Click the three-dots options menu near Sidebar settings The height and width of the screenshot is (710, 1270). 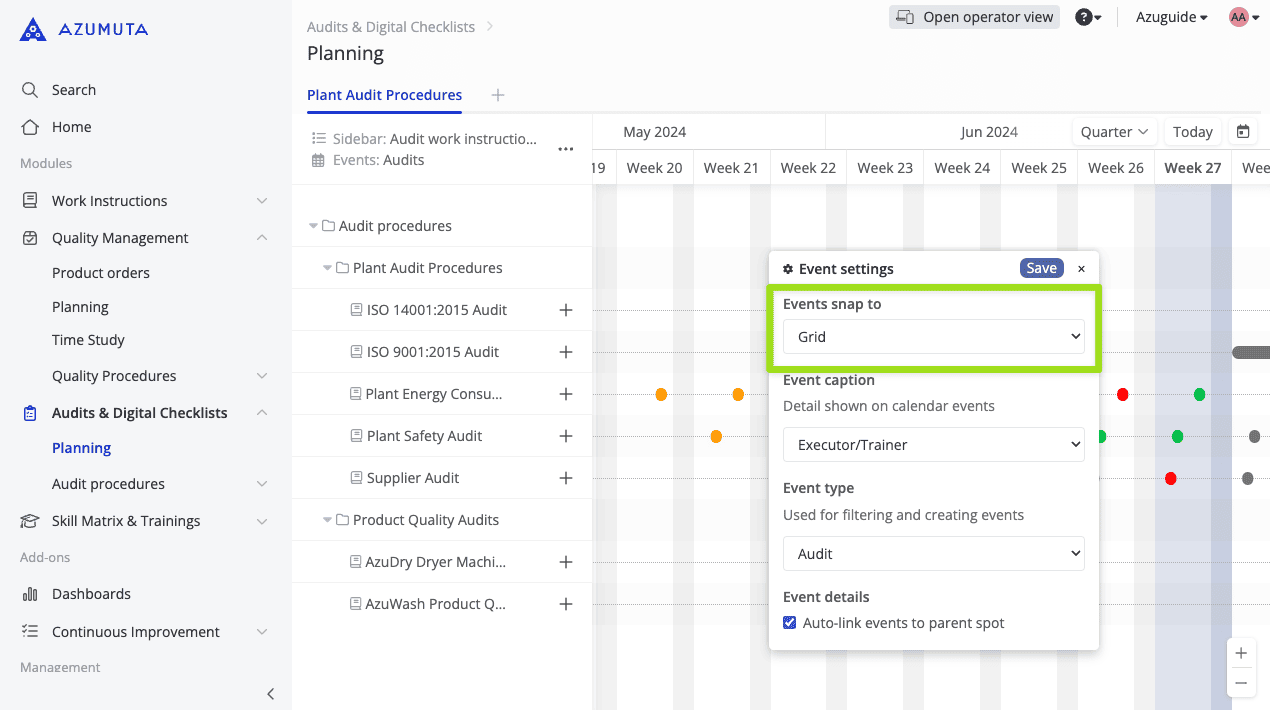(566, 149)
